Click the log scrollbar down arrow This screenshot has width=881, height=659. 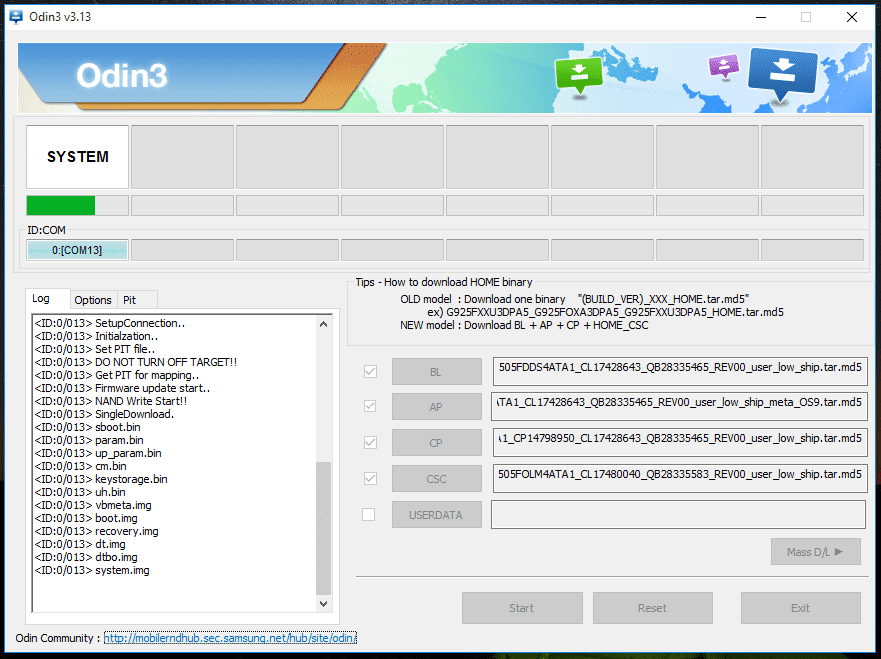click(x=323, y=603)
